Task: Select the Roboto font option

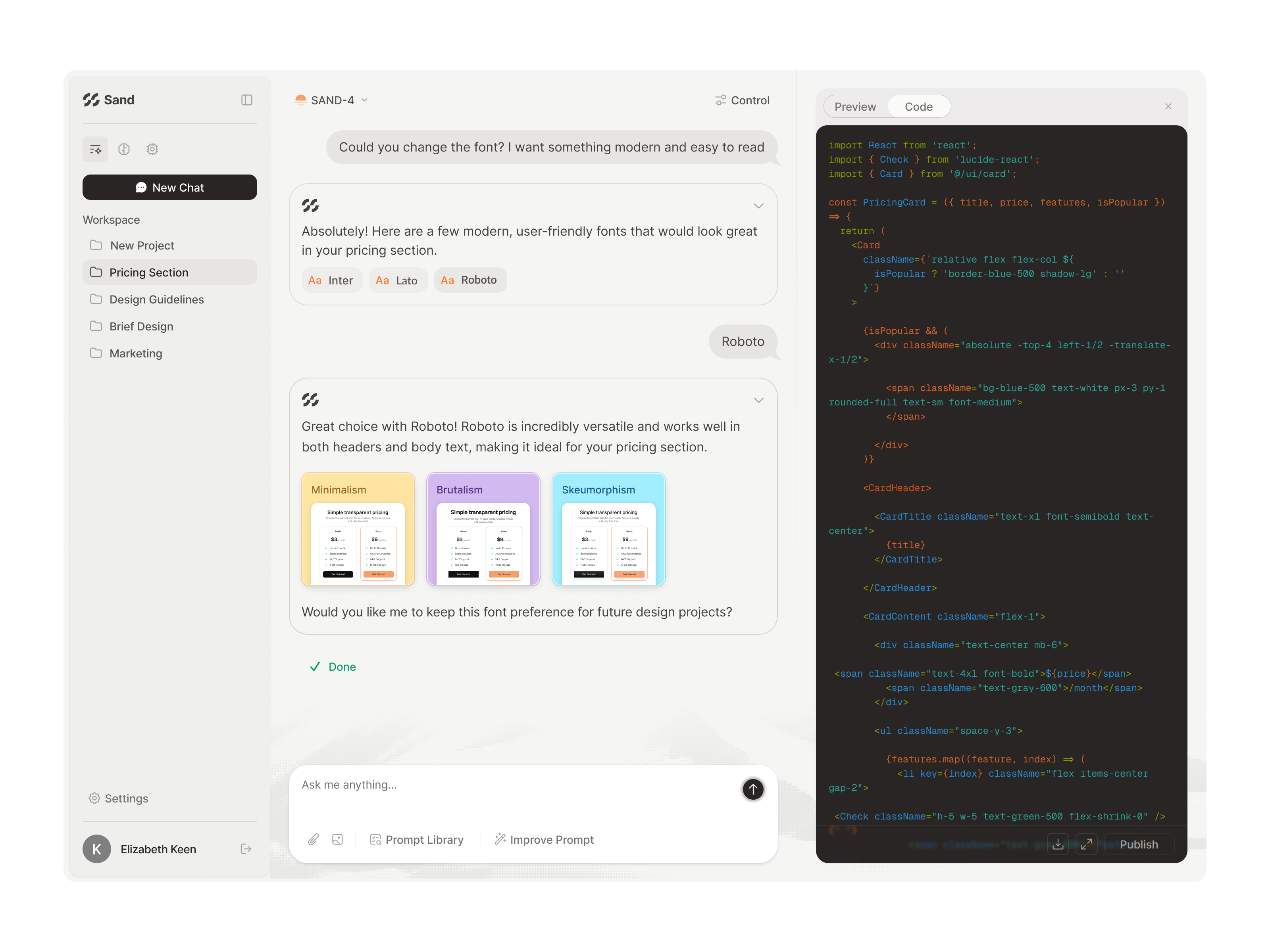Action: (x=470, y=280)
